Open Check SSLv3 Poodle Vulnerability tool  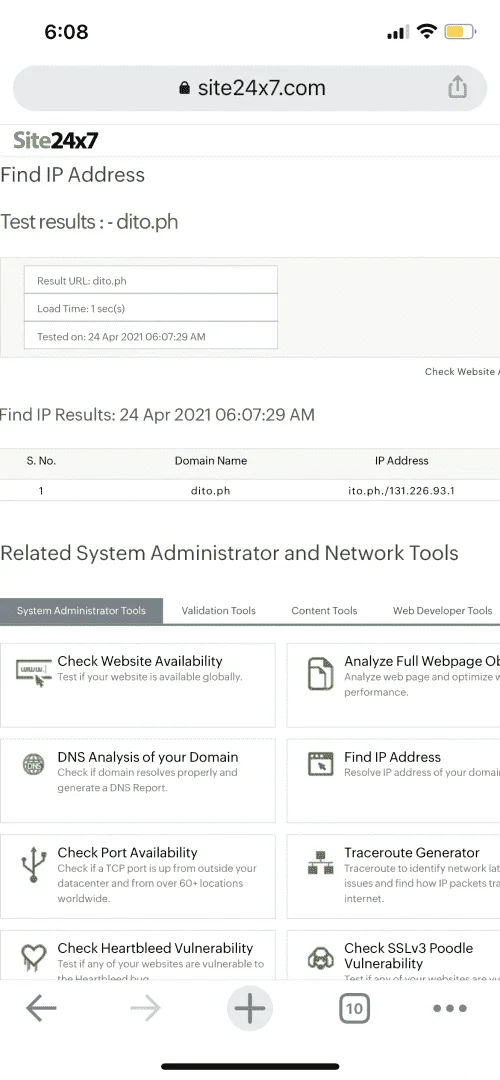(408, 956)
